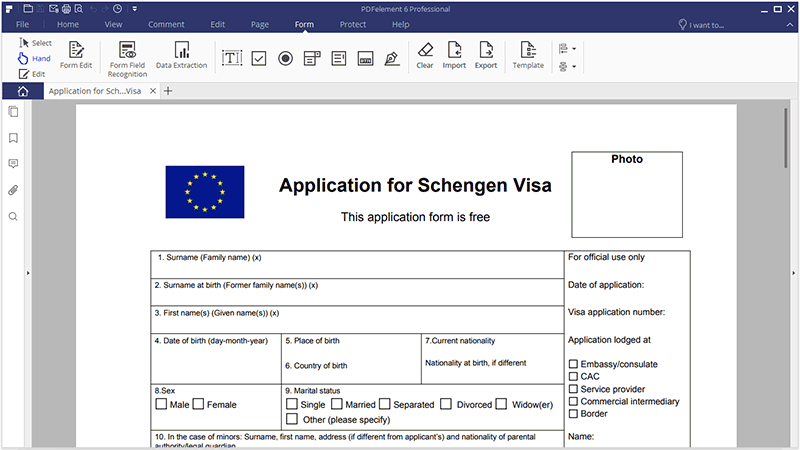
Task: Open the page thumbnails panel
Action: coord(13,112)
